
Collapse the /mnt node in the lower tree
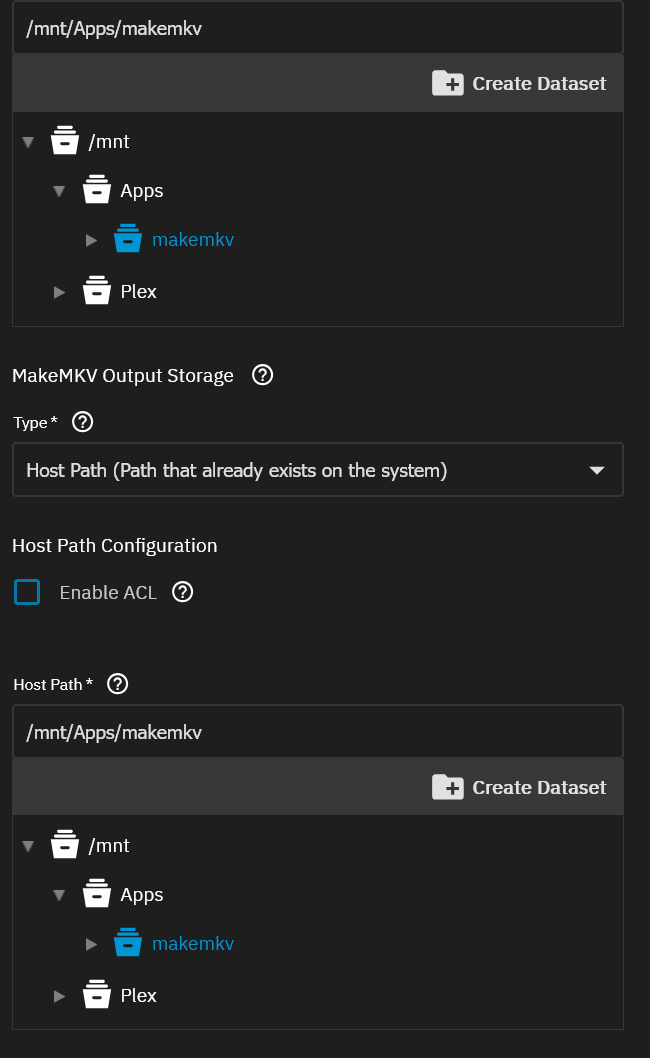click(x=28, y=846)
